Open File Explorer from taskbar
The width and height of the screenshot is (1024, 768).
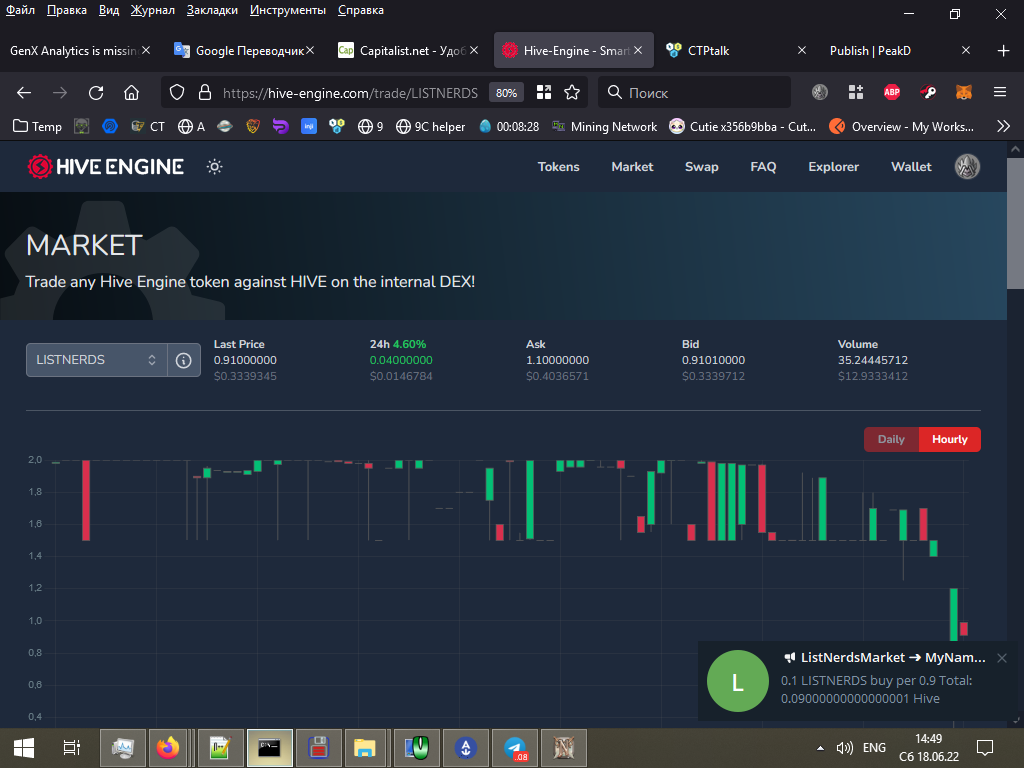tap(364, 748)
